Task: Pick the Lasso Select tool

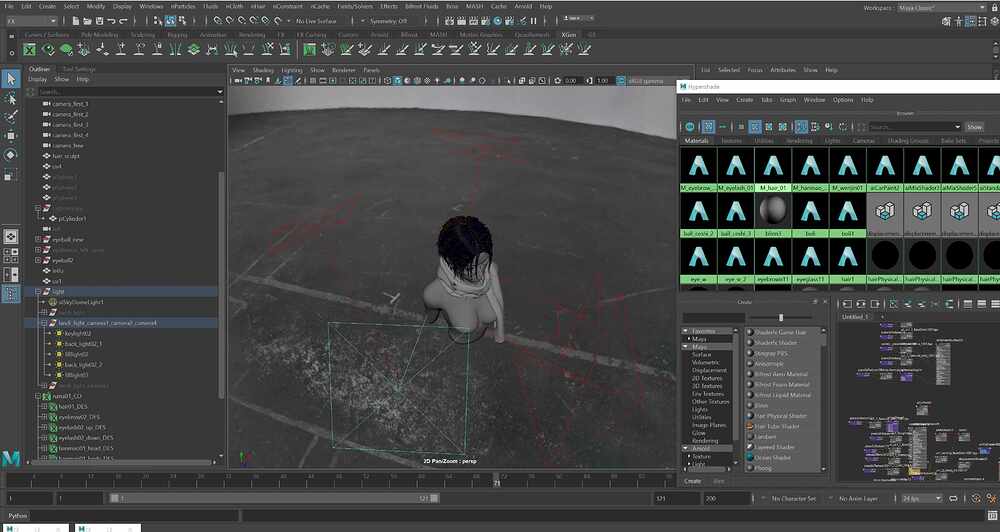Action: 11,99
